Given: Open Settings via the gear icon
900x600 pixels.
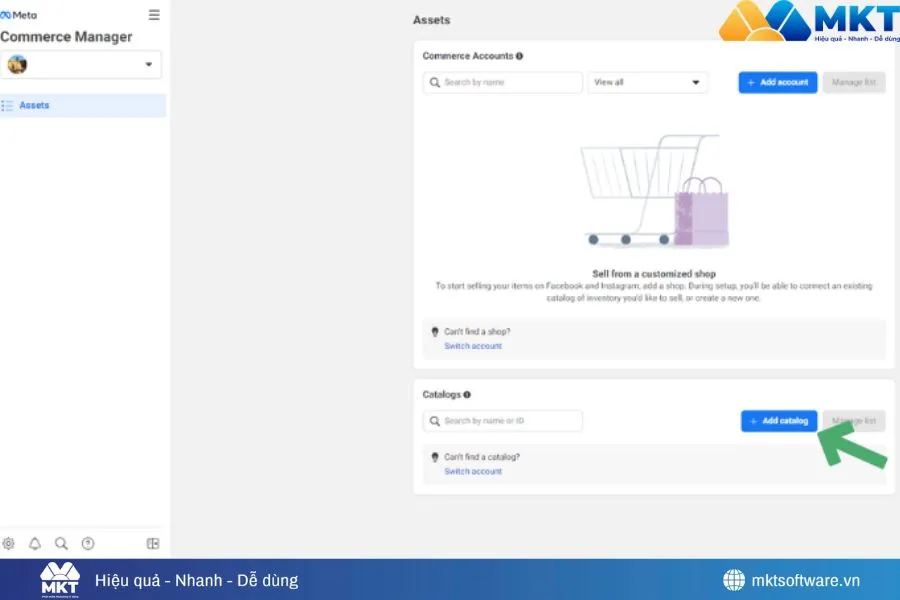Looking at the screenshot, I should coord(9,543).
